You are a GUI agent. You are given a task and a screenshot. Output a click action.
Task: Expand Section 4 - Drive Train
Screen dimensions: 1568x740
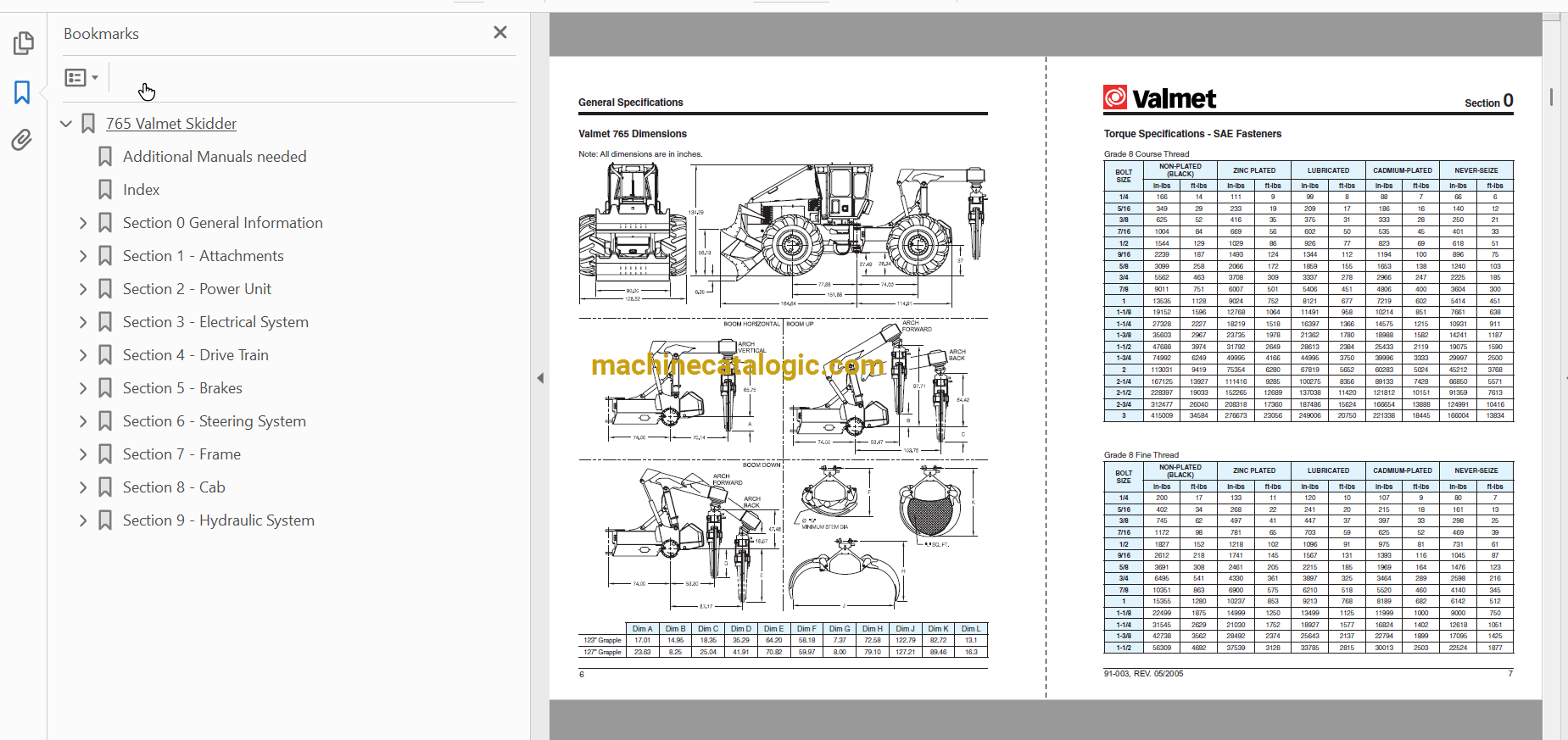pyautogui.click(x=83, y=355)
